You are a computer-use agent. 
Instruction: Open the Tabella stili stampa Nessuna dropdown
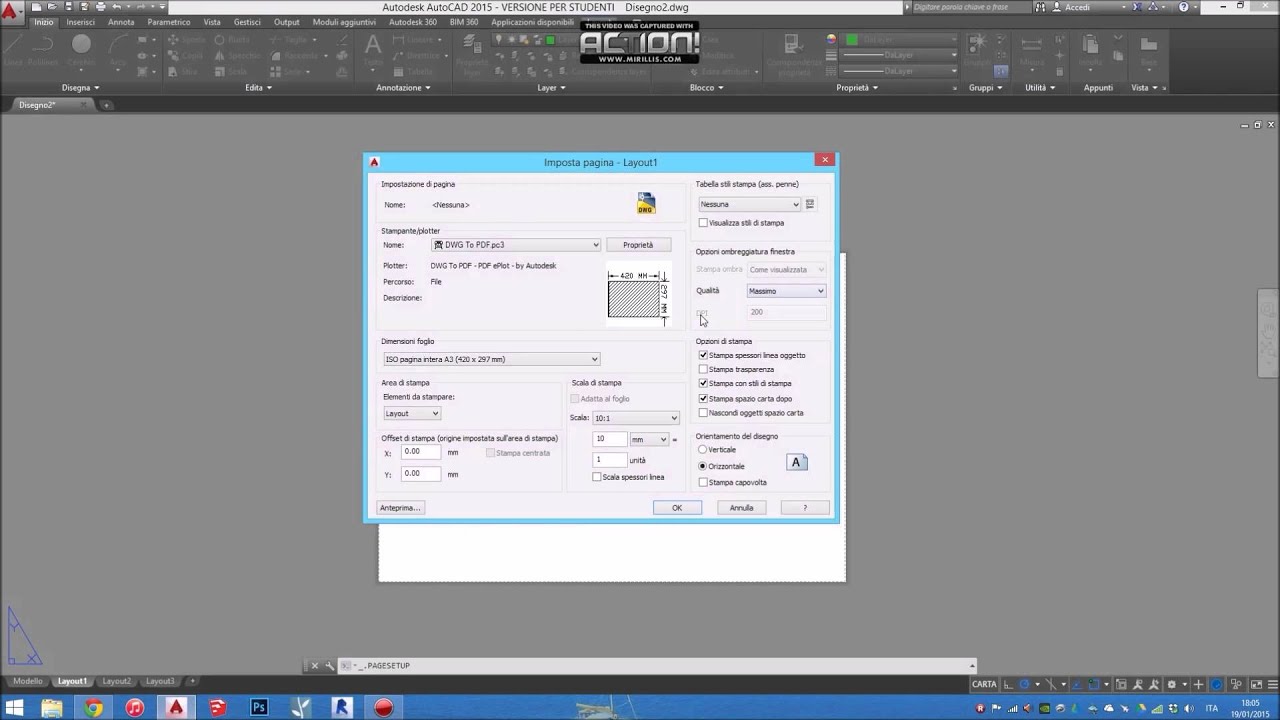click(x=749, y=204)
